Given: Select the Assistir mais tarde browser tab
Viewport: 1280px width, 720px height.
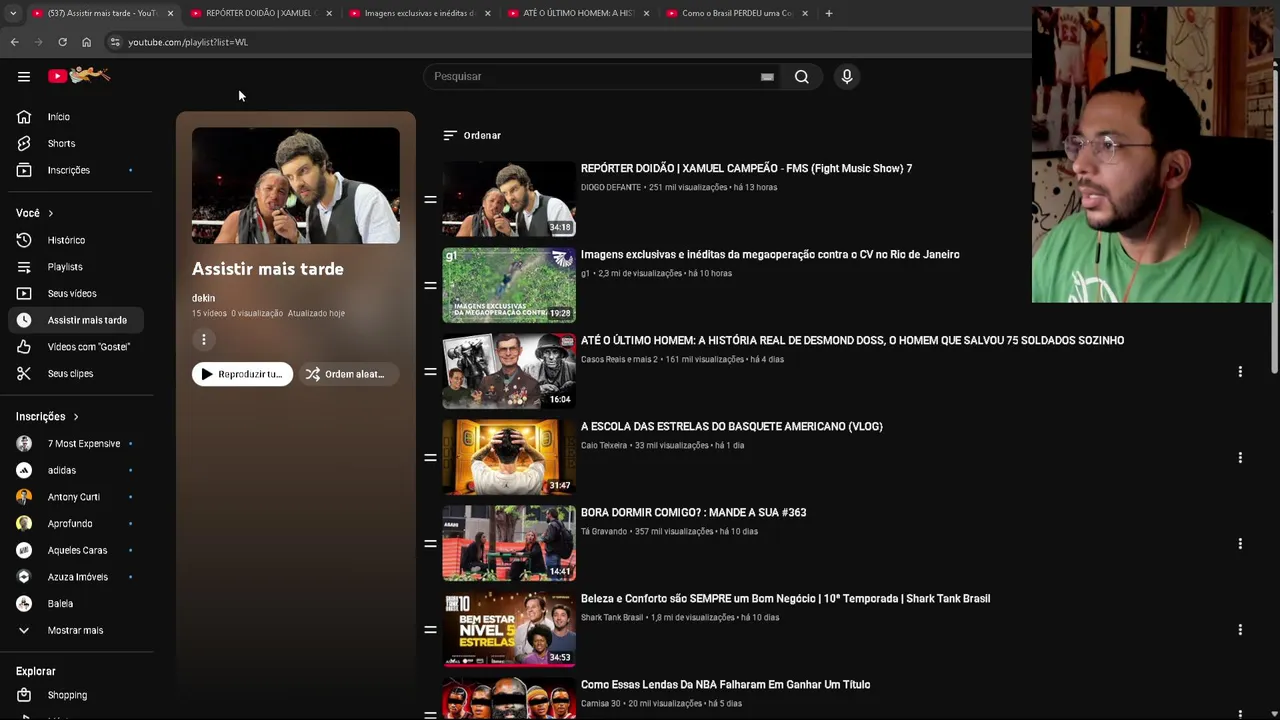Looking at the screenshot, I should (x=100, y=13).
